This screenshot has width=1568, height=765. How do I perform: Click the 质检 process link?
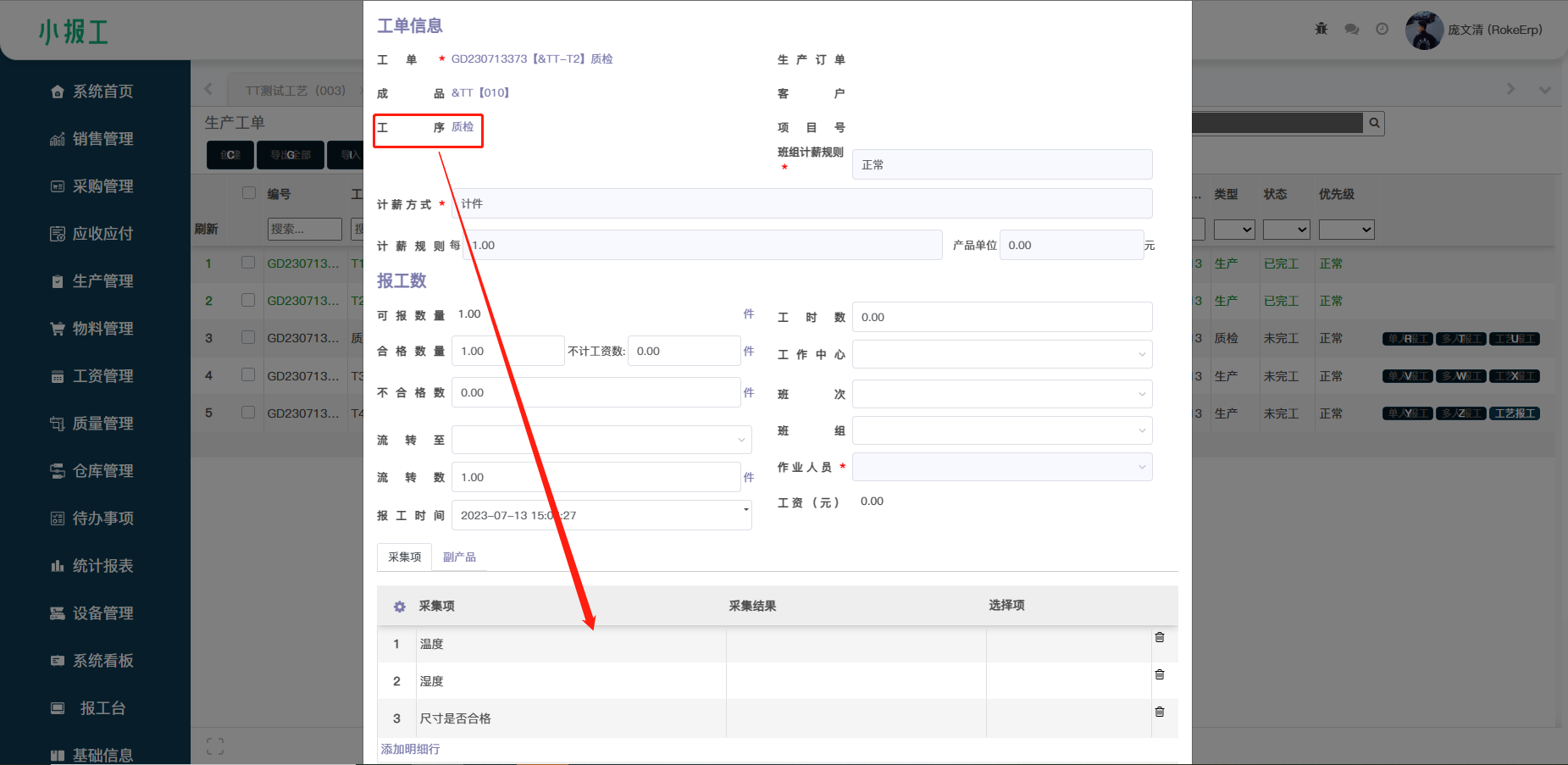(463, 127)
